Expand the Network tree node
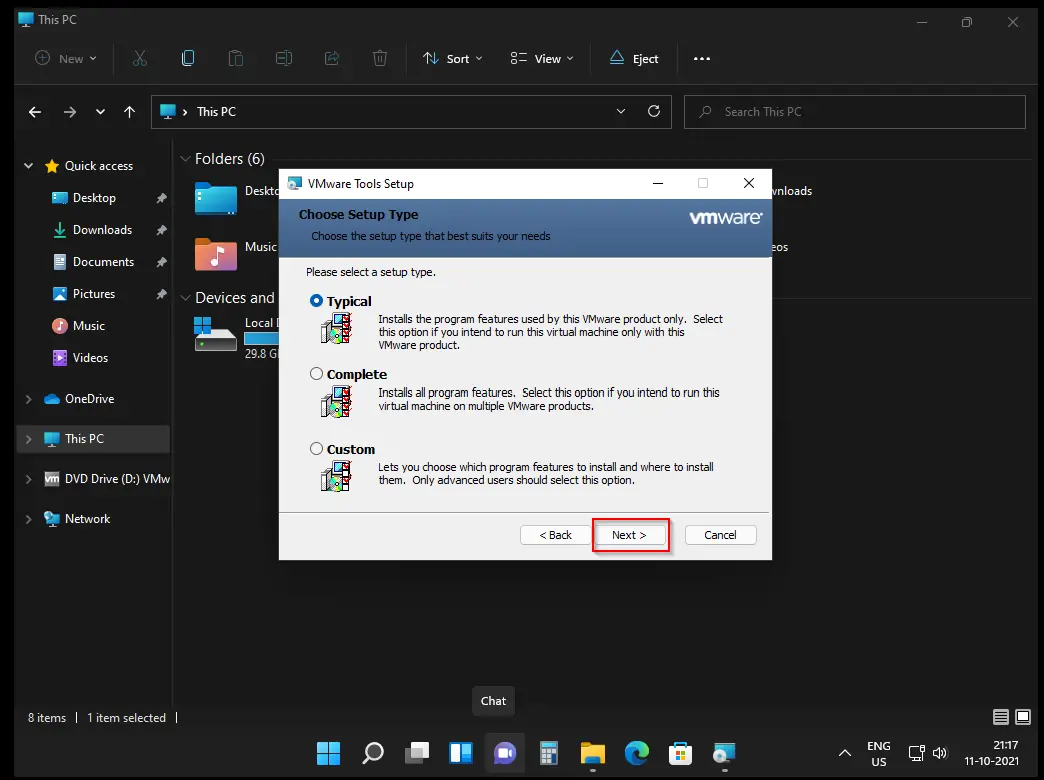This screenshot has width=1044, height=780. click(x=29, y=519)
